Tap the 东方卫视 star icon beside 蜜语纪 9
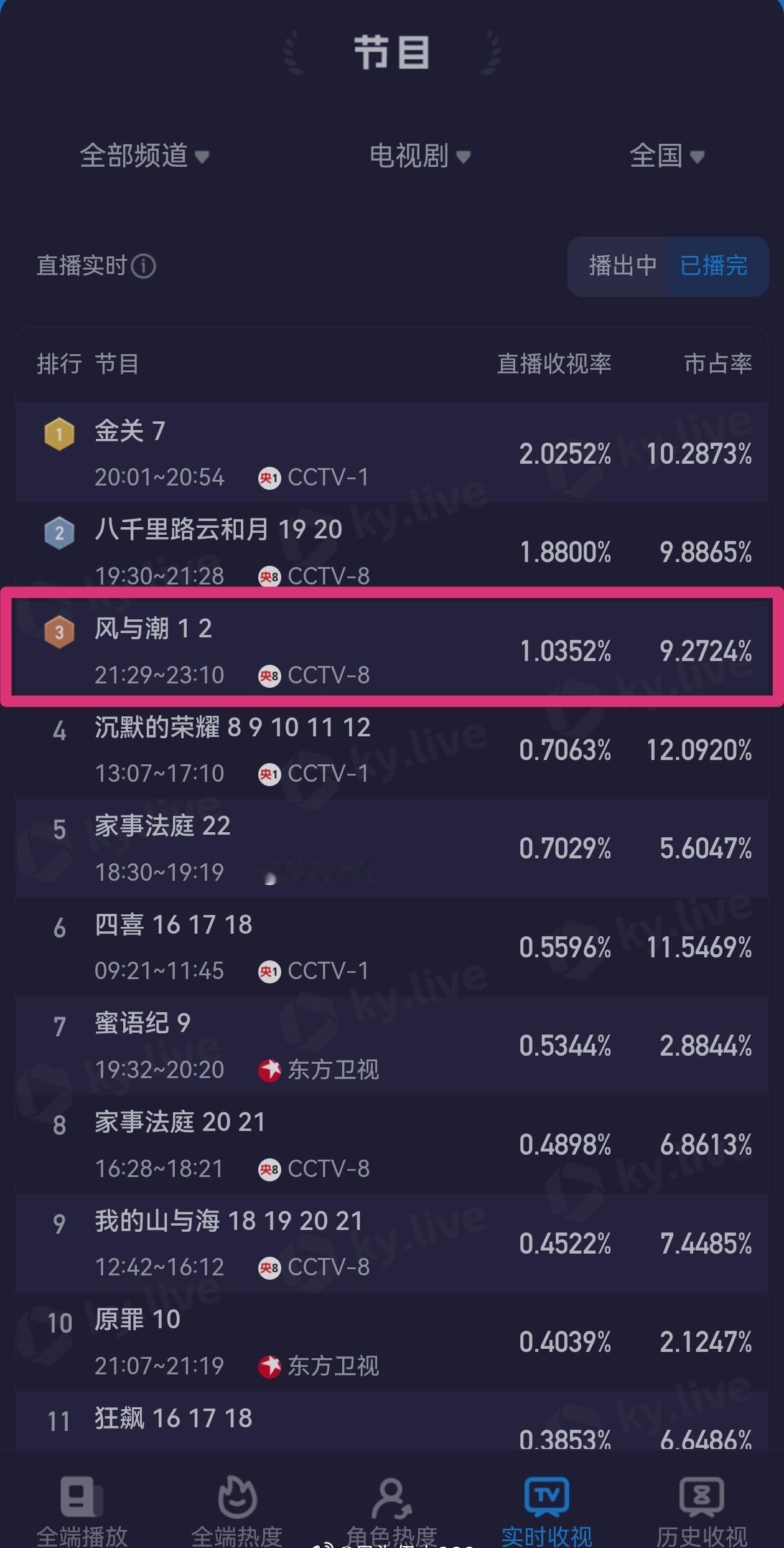Image resolution: width=784 pixels, height=1548 pixels. [270, 1071]
